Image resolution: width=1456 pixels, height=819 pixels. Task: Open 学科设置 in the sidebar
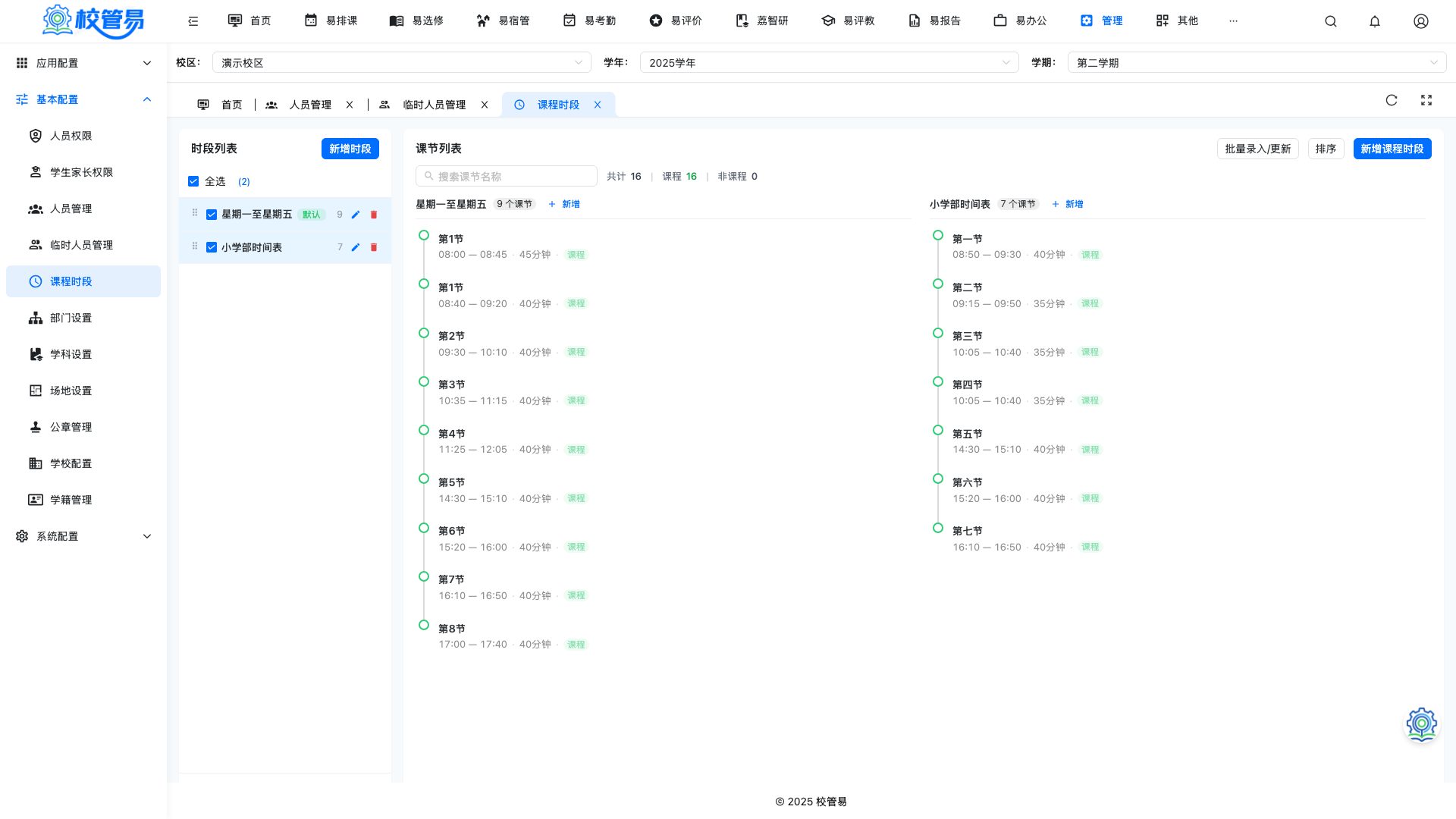click(83, 354)
